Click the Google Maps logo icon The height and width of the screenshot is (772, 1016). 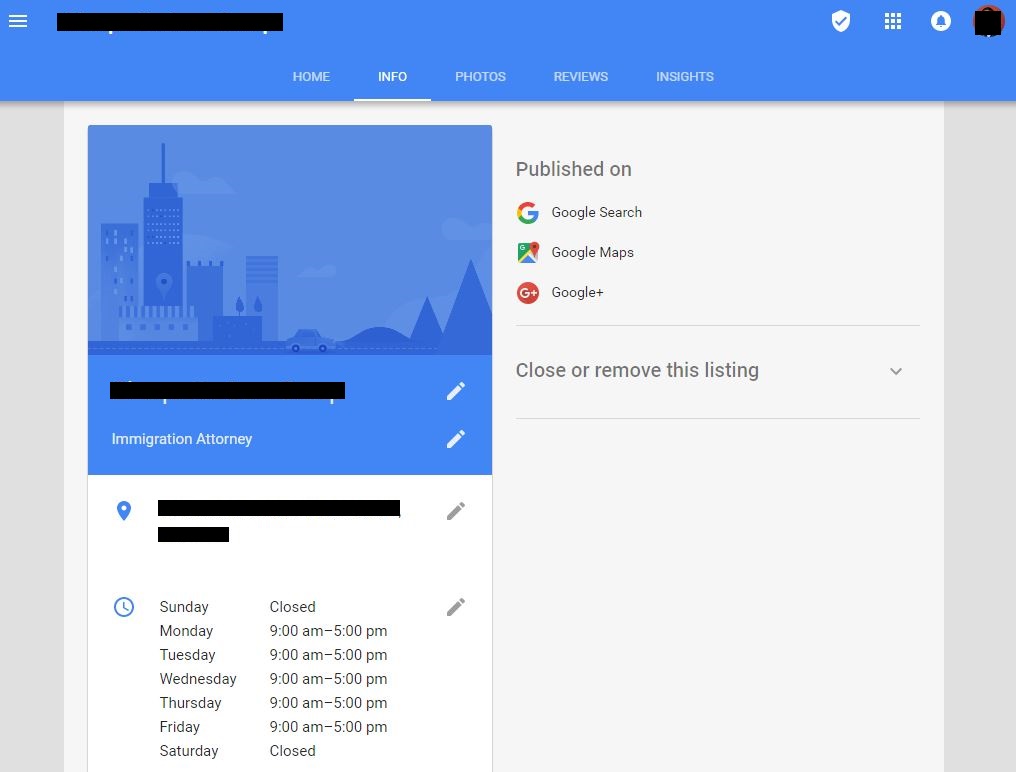coord(527,253)
